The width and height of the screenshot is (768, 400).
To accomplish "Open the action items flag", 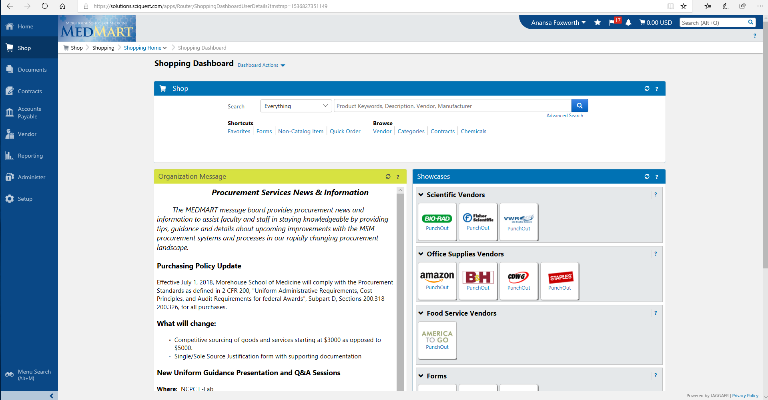I will 614,22.
